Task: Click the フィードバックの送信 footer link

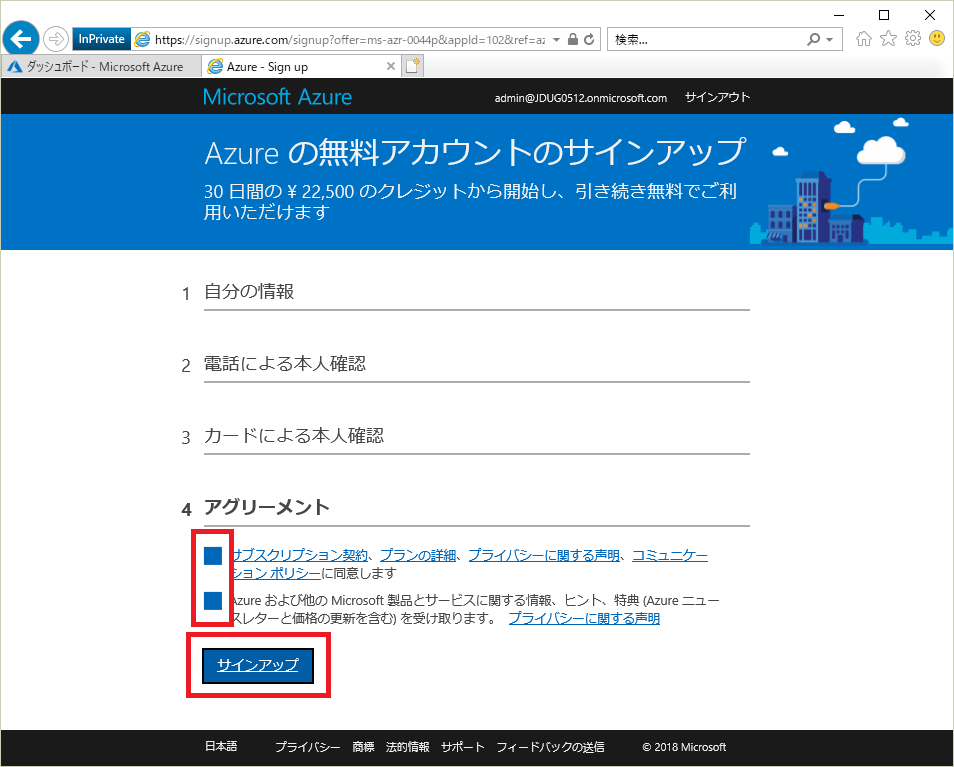Action: 551,747
